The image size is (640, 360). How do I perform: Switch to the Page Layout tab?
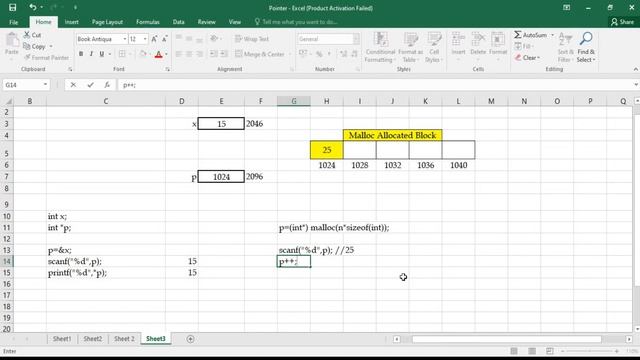[x=107, y=22]
